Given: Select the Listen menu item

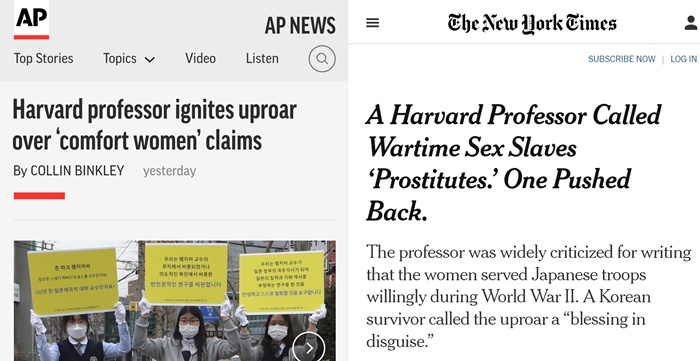Looking at the screenshot, I should 262,58.
